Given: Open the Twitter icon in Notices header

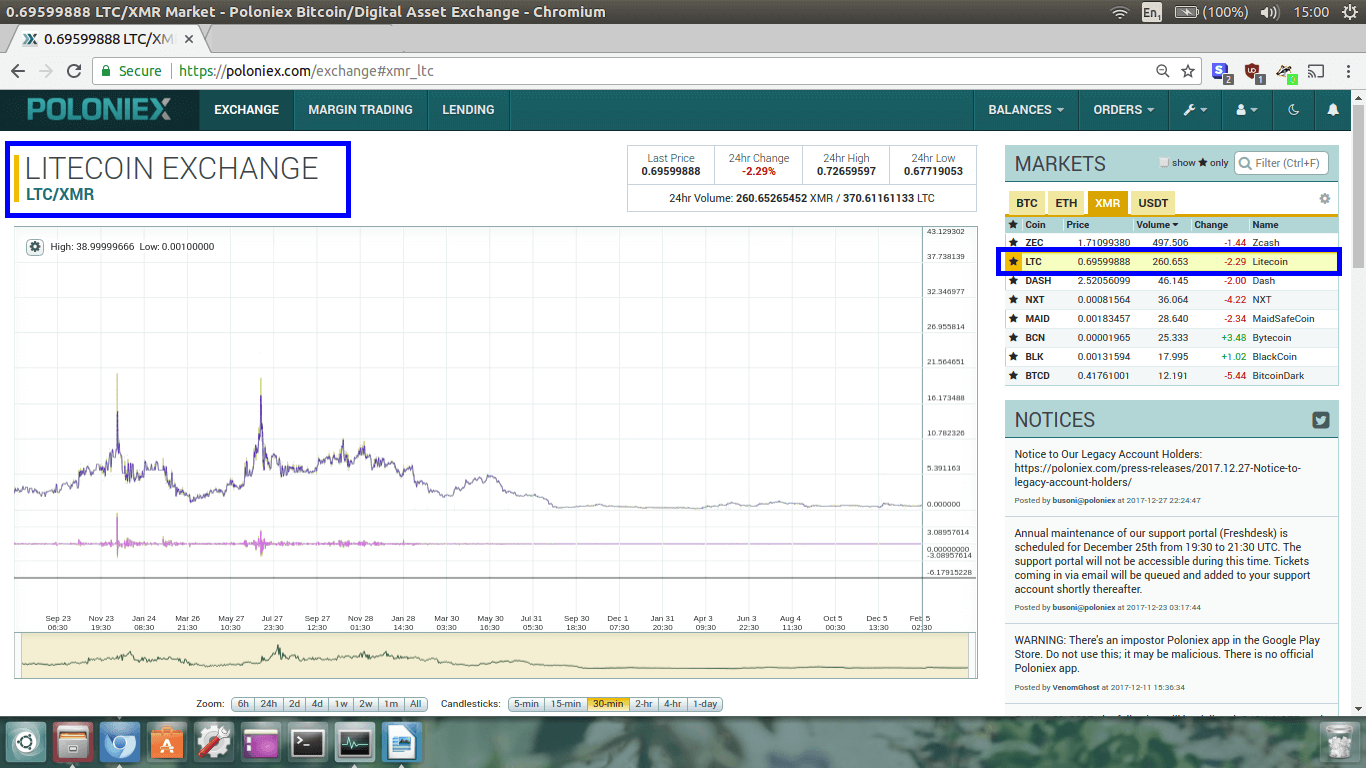Looking at the screenshot, I should pos(1321,420).
